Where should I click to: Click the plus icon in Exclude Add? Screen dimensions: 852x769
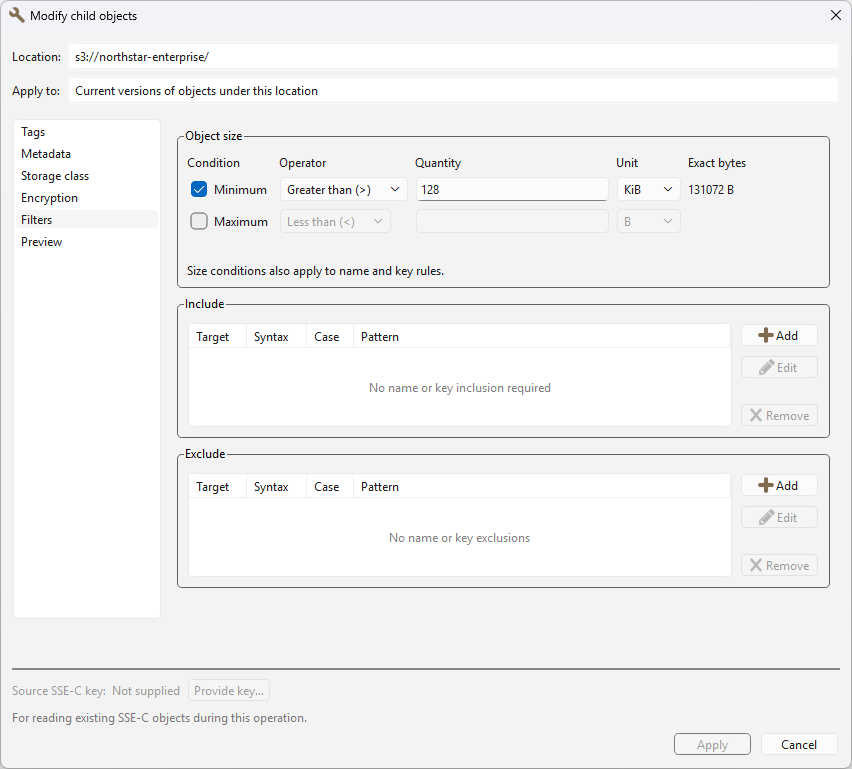[x=766, y=485]
